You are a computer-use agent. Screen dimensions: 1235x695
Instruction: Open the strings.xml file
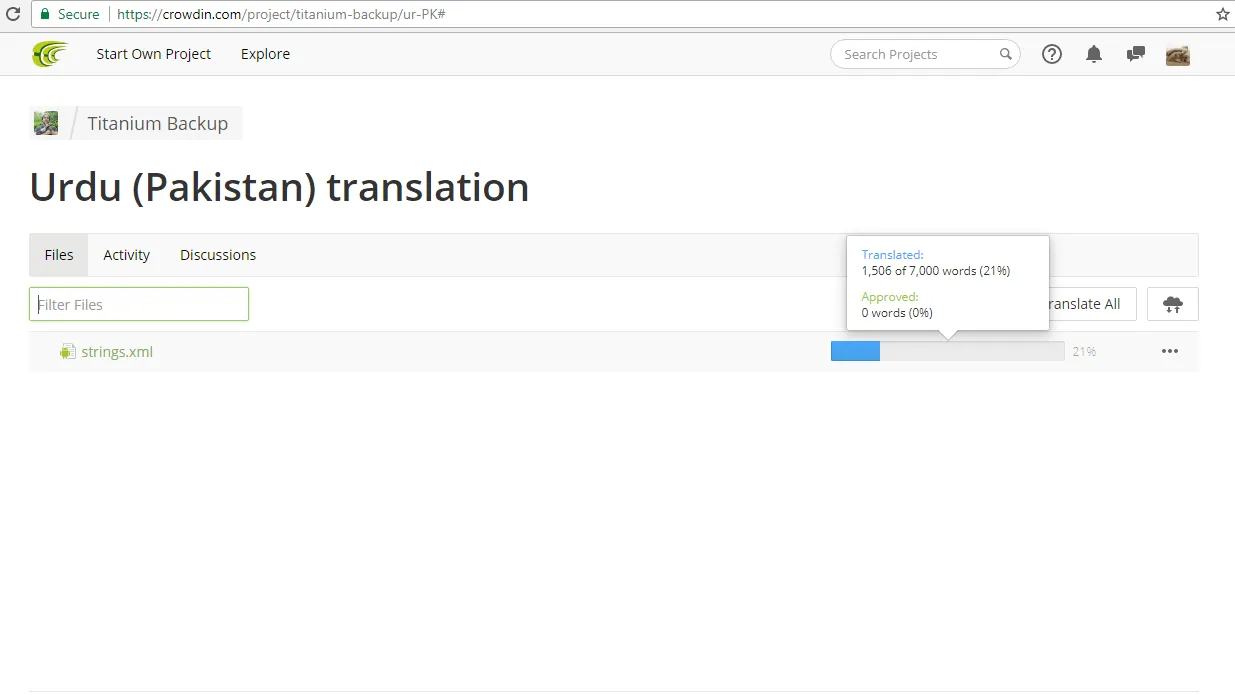pos(117,352)
